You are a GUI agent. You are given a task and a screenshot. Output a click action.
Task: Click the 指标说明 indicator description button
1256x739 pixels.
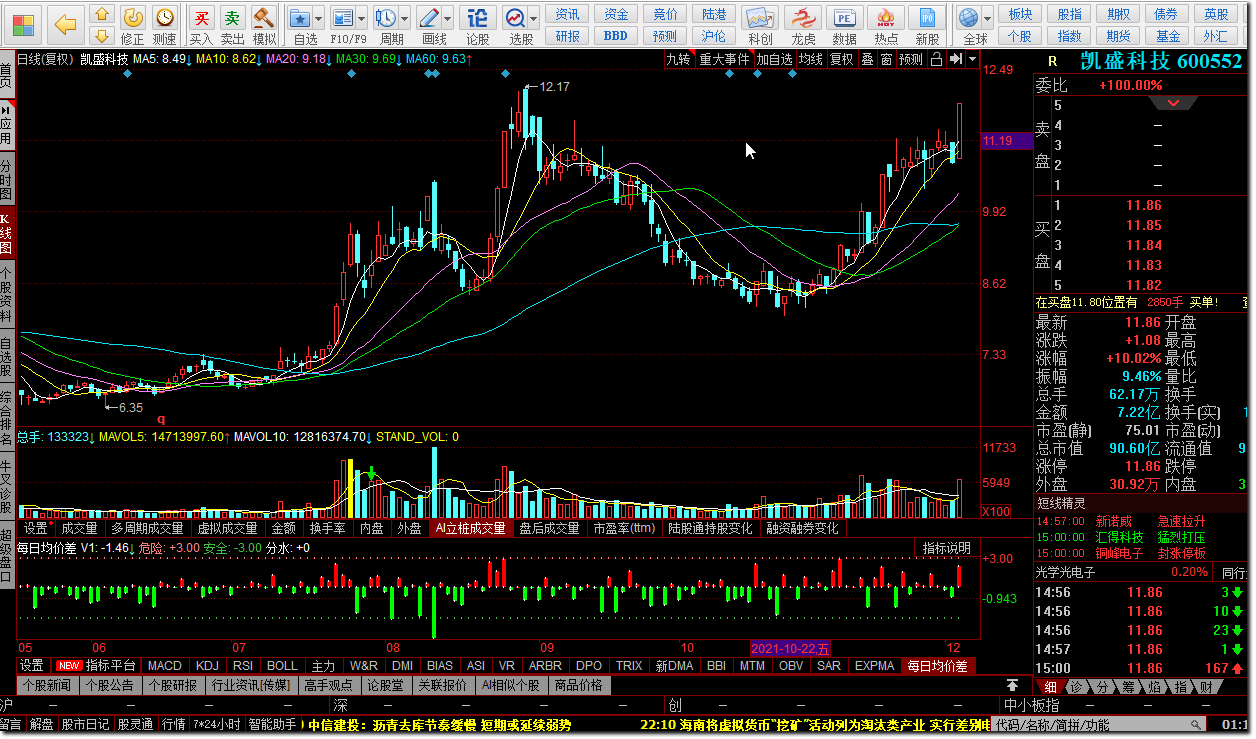[946, 547]
